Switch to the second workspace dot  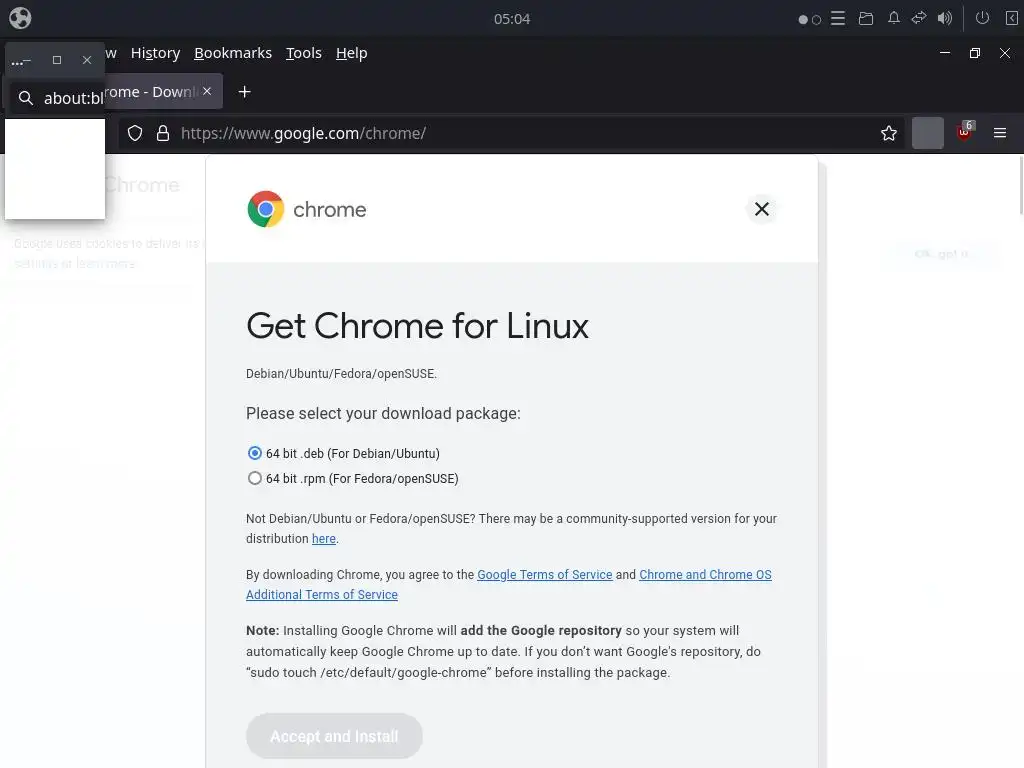(816, 20)
